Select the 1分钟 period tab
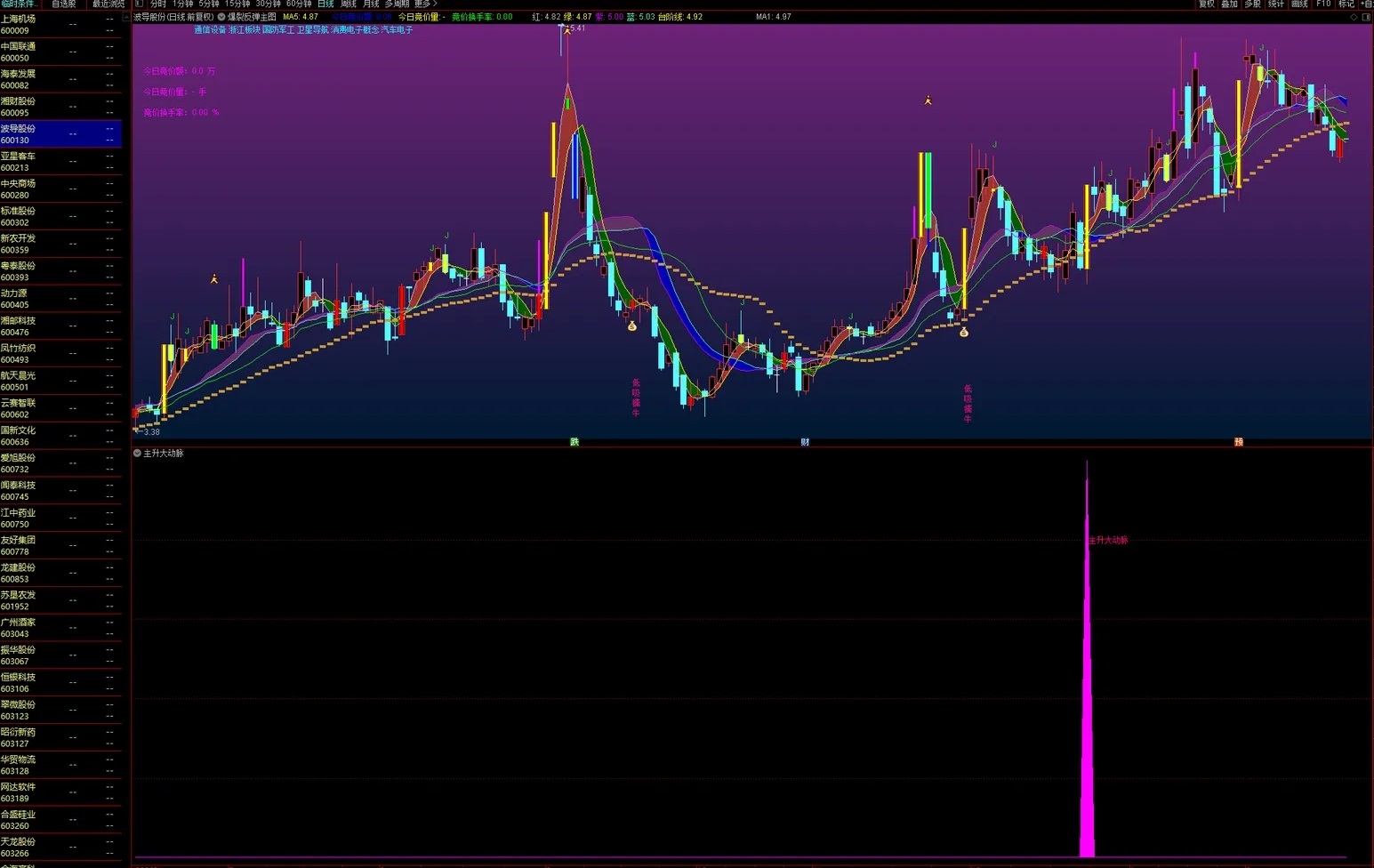 (182, 4)
